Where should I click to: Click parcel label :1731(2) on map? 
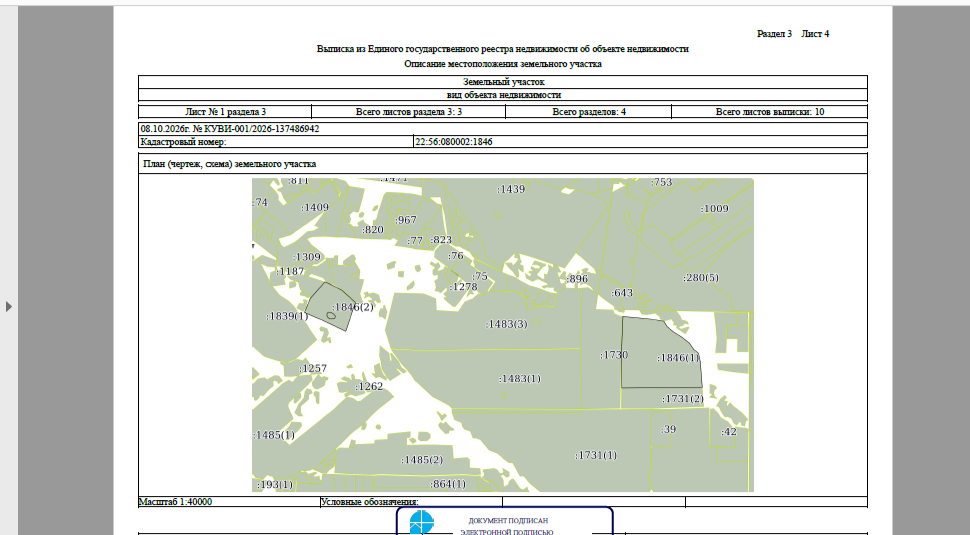[682, 399]
